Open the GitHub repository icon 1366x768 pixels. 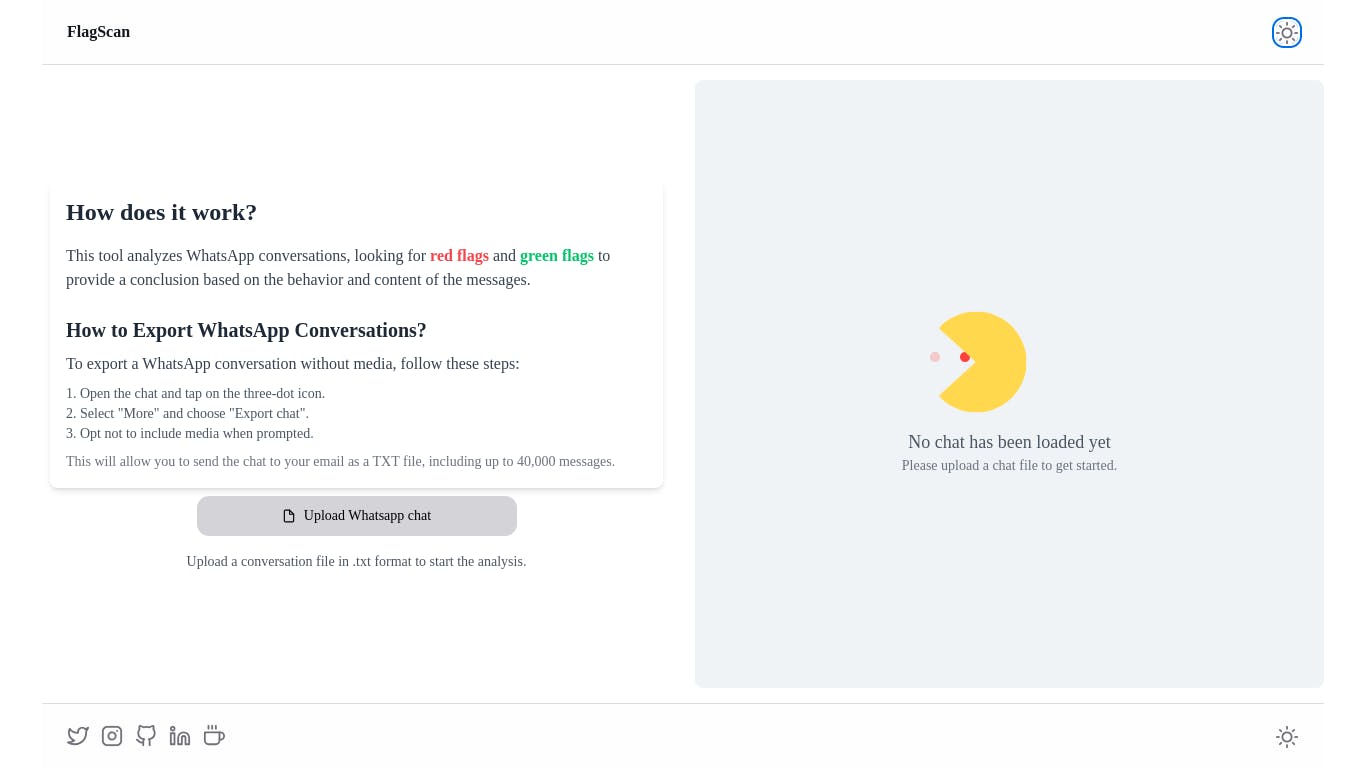pos(146,736)
